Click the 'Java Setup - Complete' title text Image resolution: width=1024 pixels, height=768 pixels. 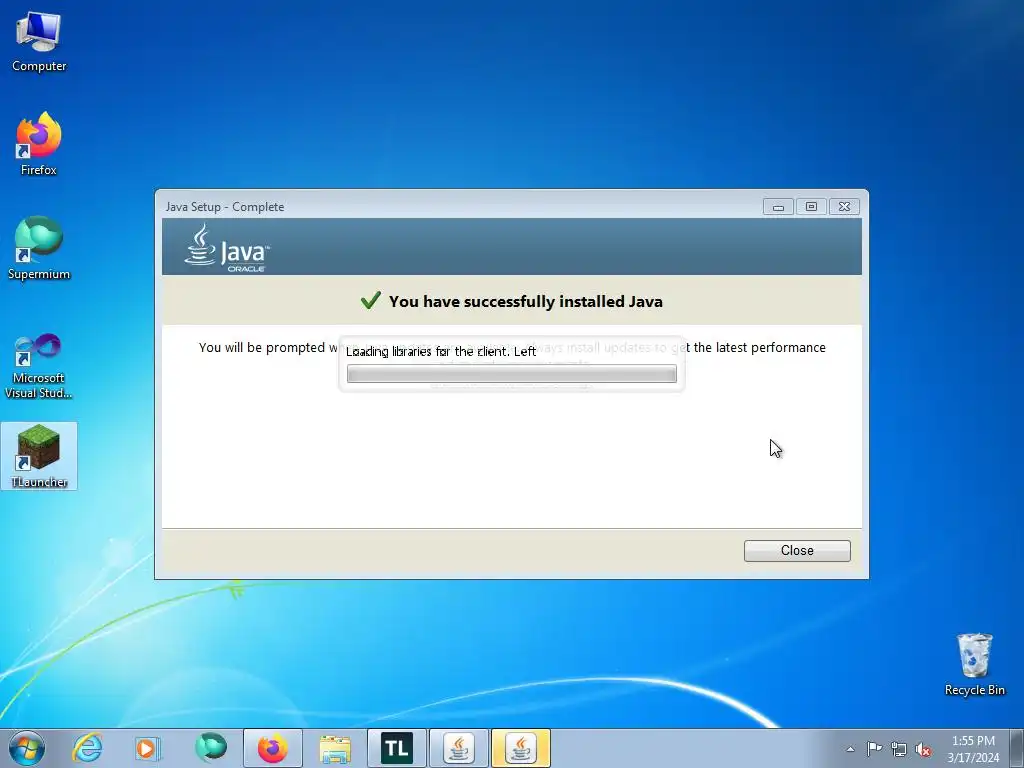coord(225,206)
